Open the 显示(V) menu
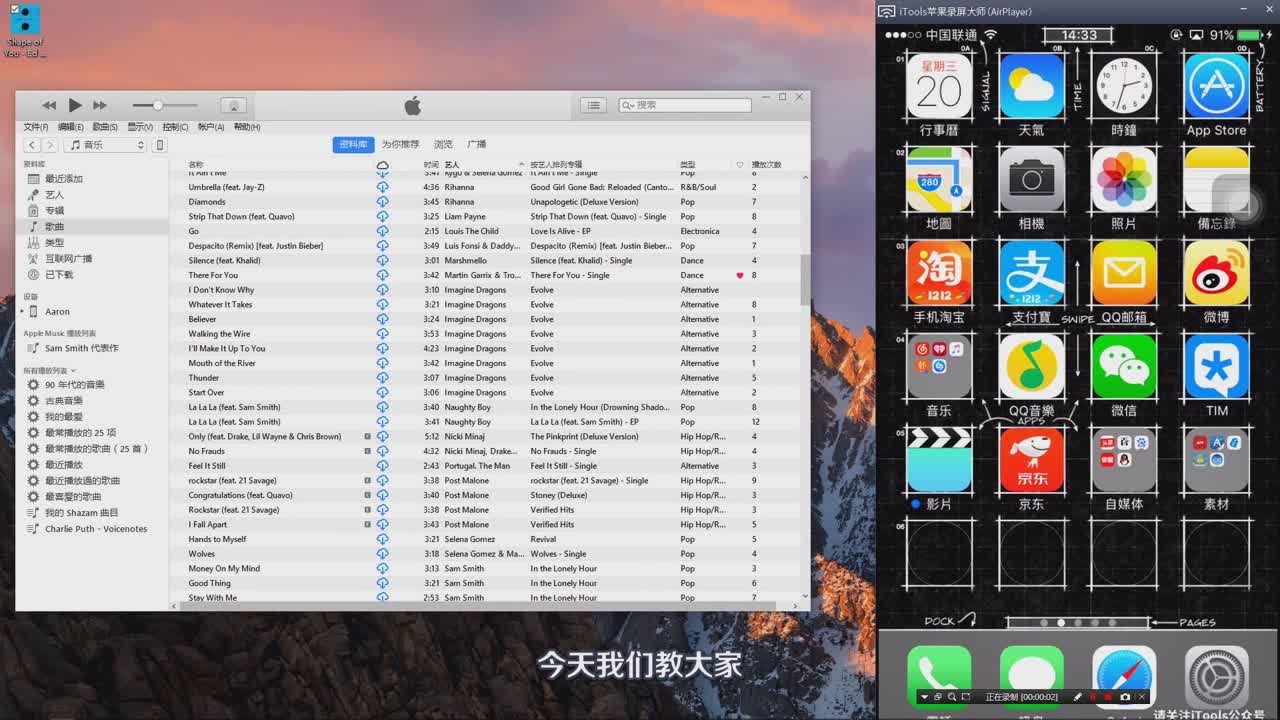Screen dimensions: 1280x720 click(140, 127)
